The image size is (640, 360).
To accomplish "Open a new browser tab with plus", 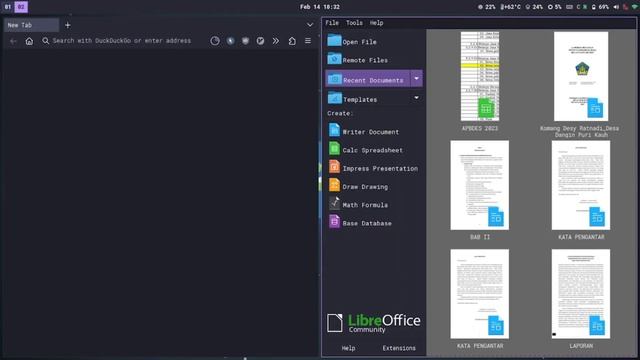I will tap(68, 25).
